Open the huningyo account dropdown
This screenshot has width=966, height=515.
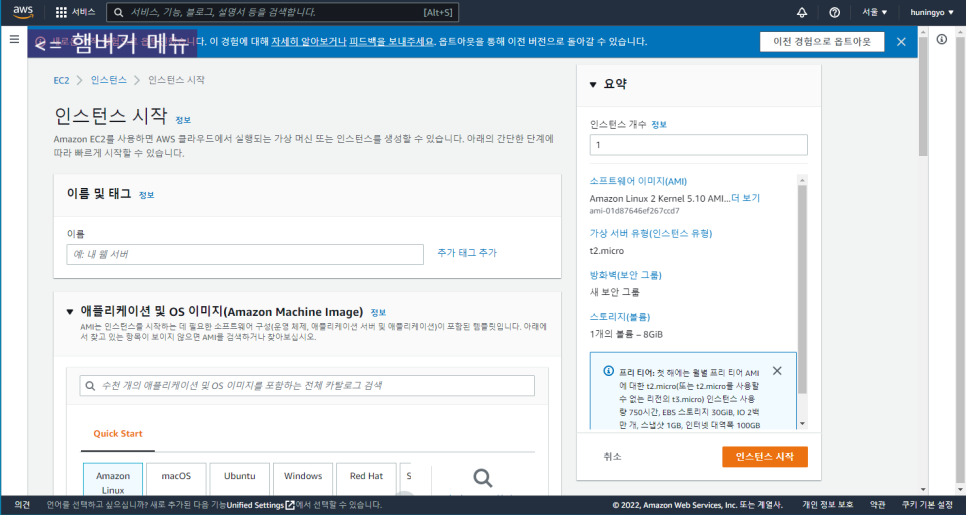coord(932,12)
